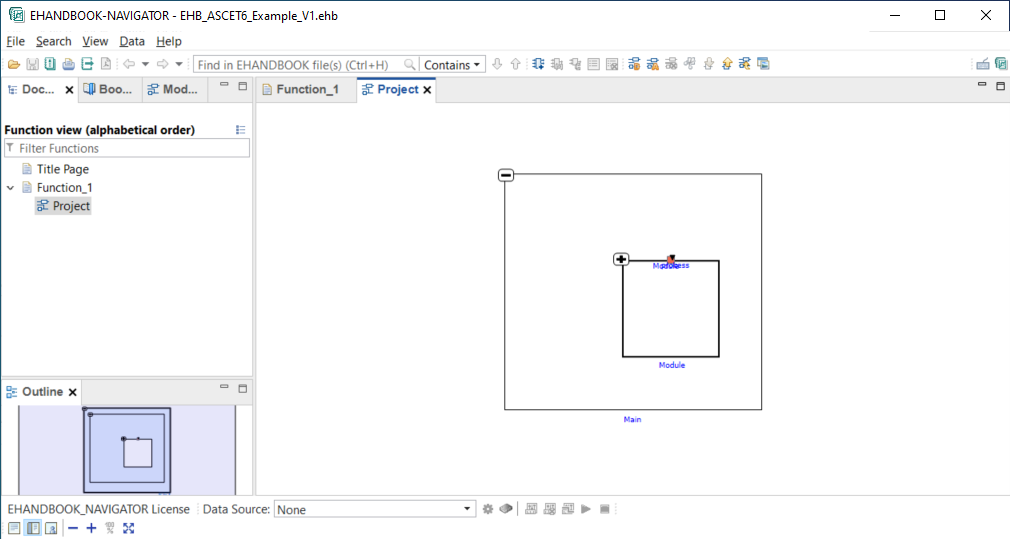1010x539 pixels.
Task: Click the Filter Functions input field
Action: pyautogui.click(x=130, y=148)
